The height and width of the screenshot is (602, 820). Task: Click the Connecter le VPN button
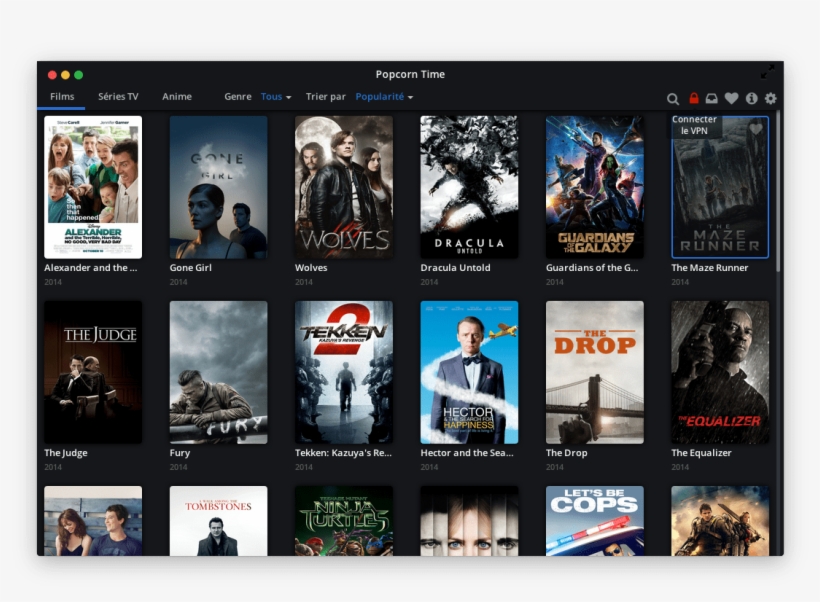pyautogui.click(x=697, y=124)
